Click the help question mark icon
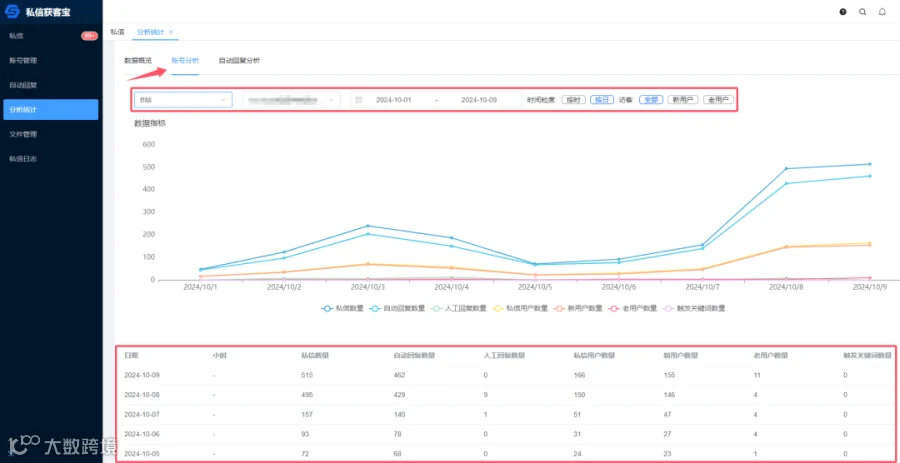 click(x=843, y=11)
